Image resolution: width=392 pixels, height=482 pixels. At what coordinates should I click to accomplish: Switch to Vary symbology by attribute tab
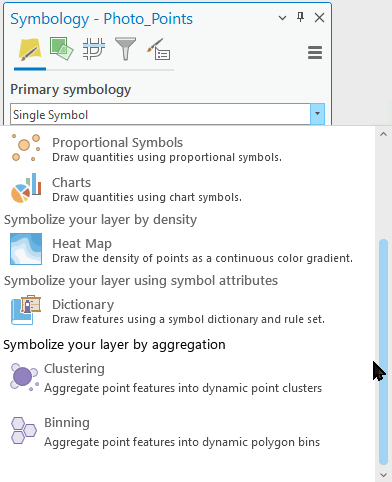click(61, 49)
